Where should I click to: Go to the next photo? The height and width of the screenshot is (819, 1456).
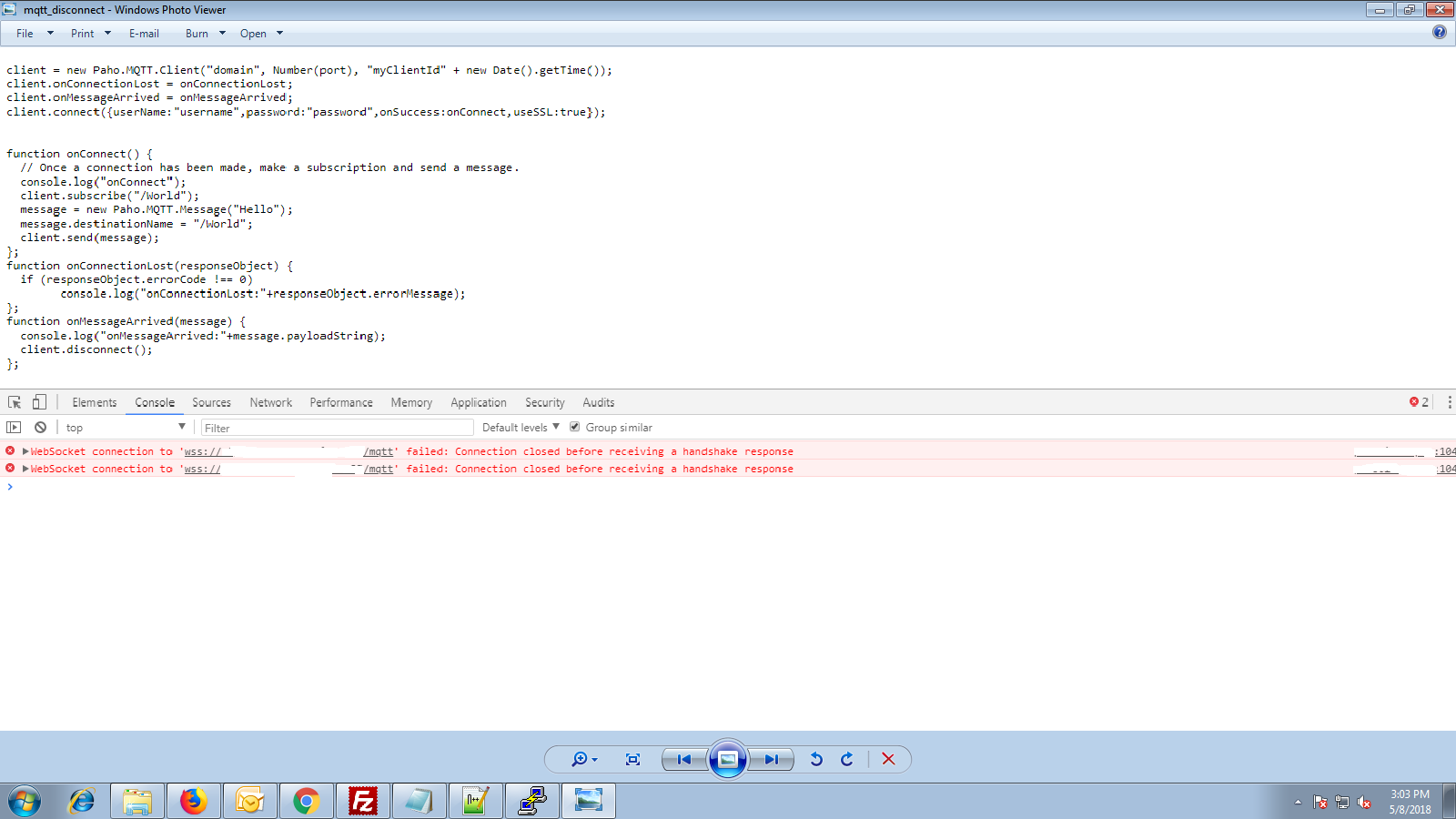771,759
